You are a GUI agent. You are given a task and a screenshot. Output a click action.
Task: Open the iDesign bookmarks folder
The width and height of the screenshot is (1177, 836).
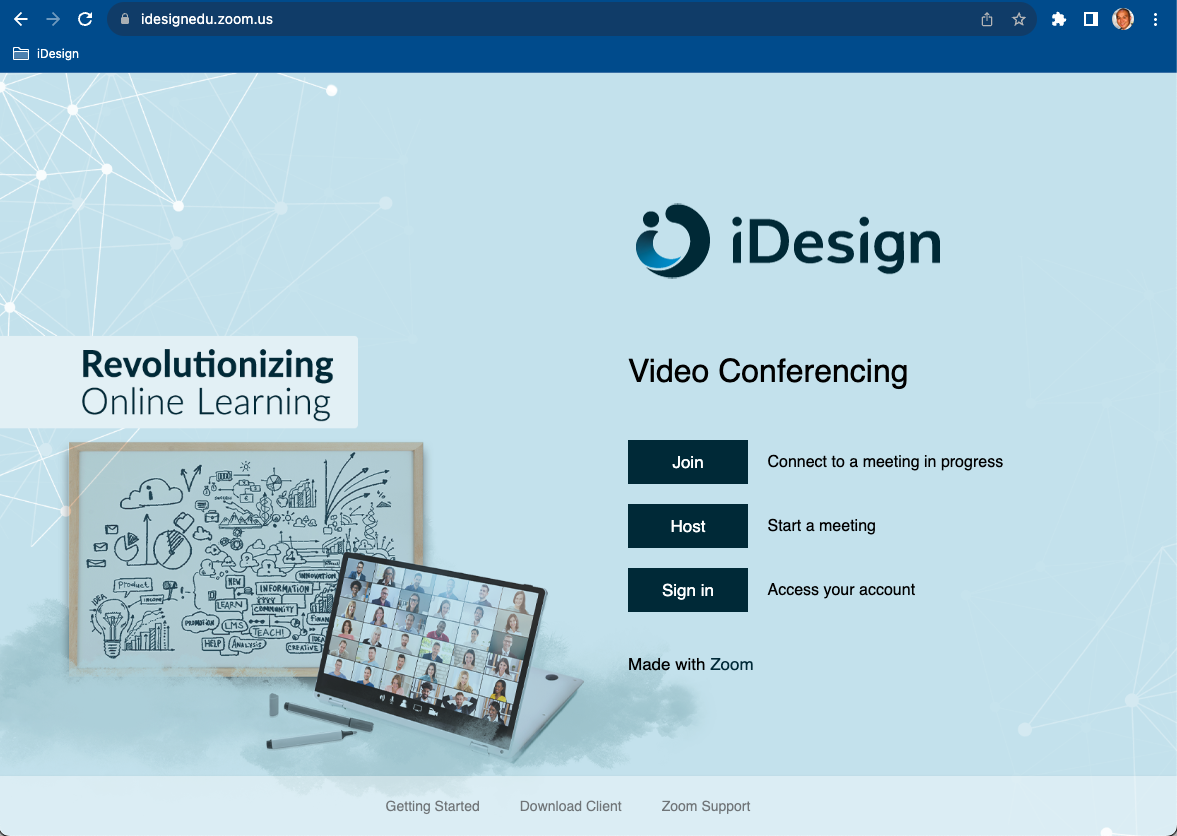click(46, 54)
